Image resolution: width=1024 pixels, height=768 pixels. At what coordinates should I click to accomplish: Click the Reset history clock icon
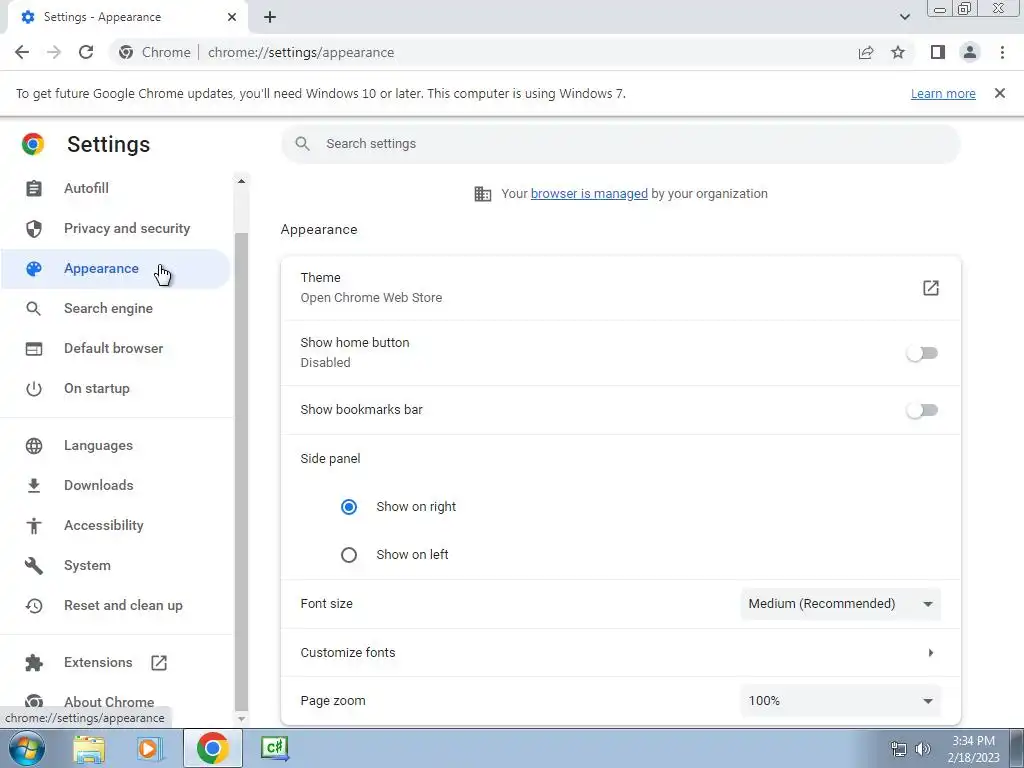coord(33,605)
